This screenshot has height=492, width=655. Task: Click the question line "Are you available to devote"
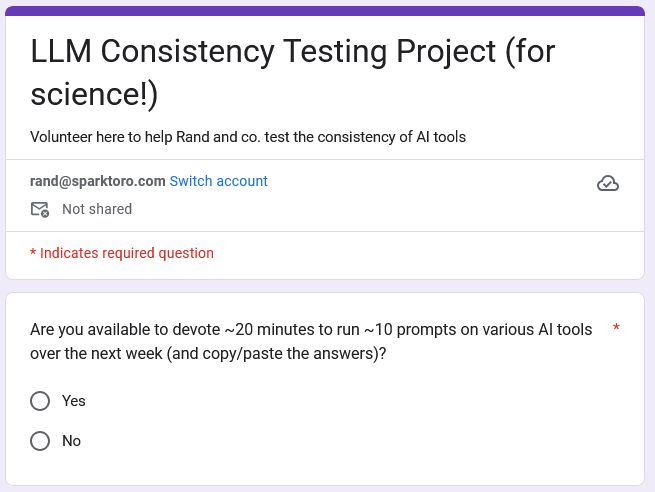(311, 330)
